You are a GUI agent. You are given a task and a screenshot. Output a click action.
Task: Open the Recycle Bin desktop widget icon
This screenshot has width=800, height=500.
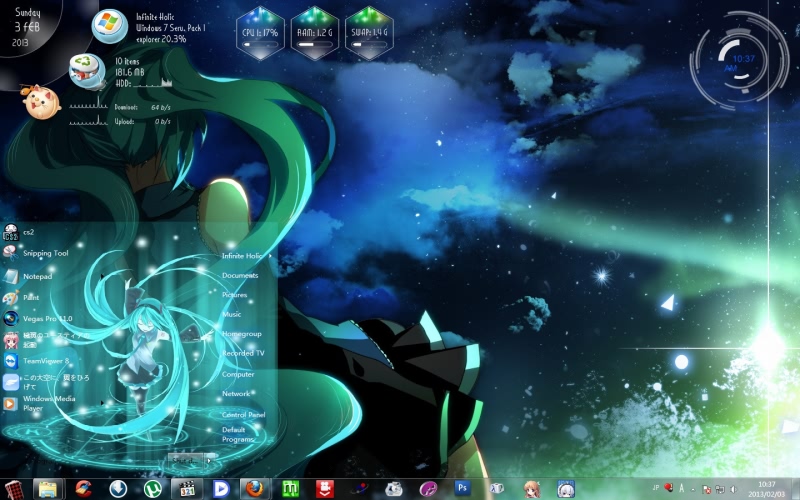[x=87, y=71]
